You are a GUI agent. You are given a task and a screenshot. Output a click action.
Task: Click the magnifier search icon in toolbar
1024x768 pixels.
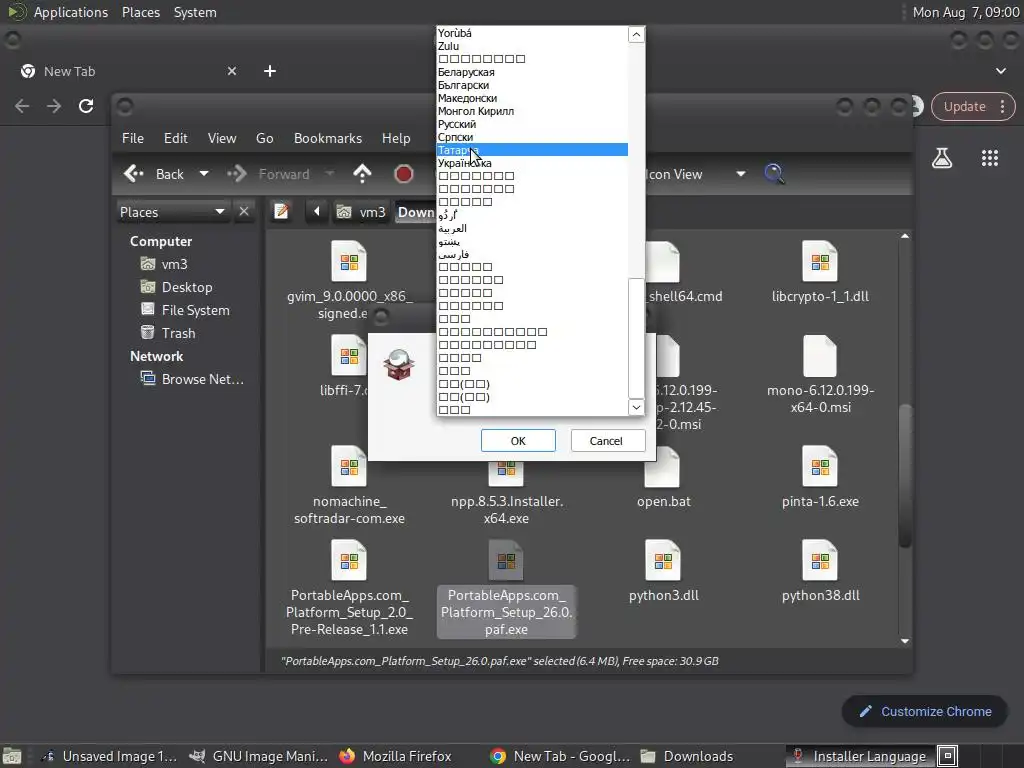774,174
